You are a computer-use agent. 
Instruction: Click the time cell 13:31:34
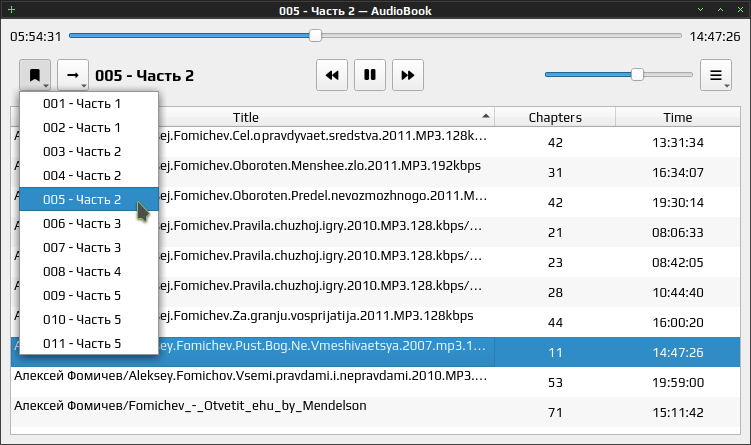point(678,143)
